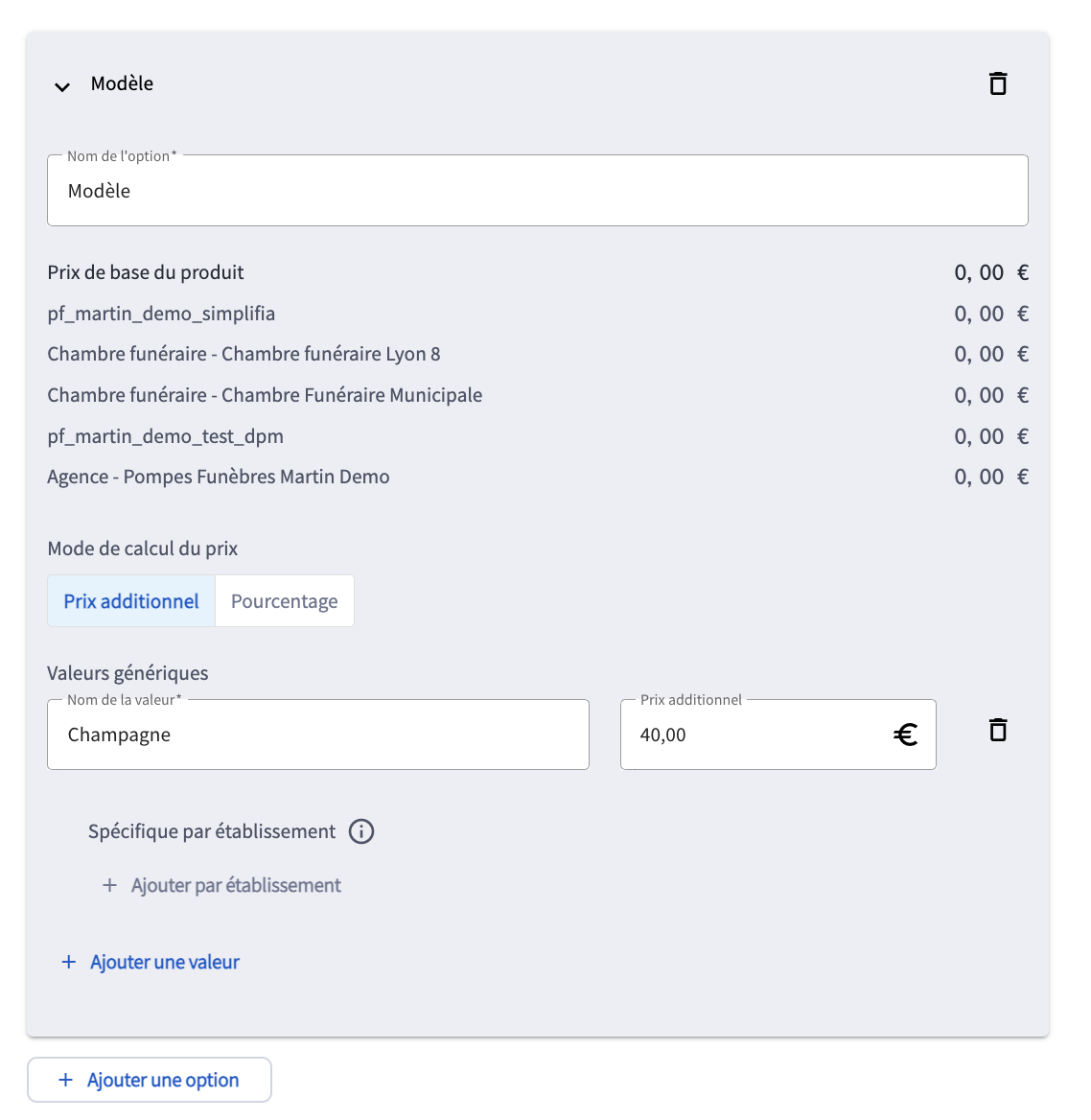Choose Ajouter par établissement link text
Viewport: 1091px width, 1120px height.
coord(236,886)
